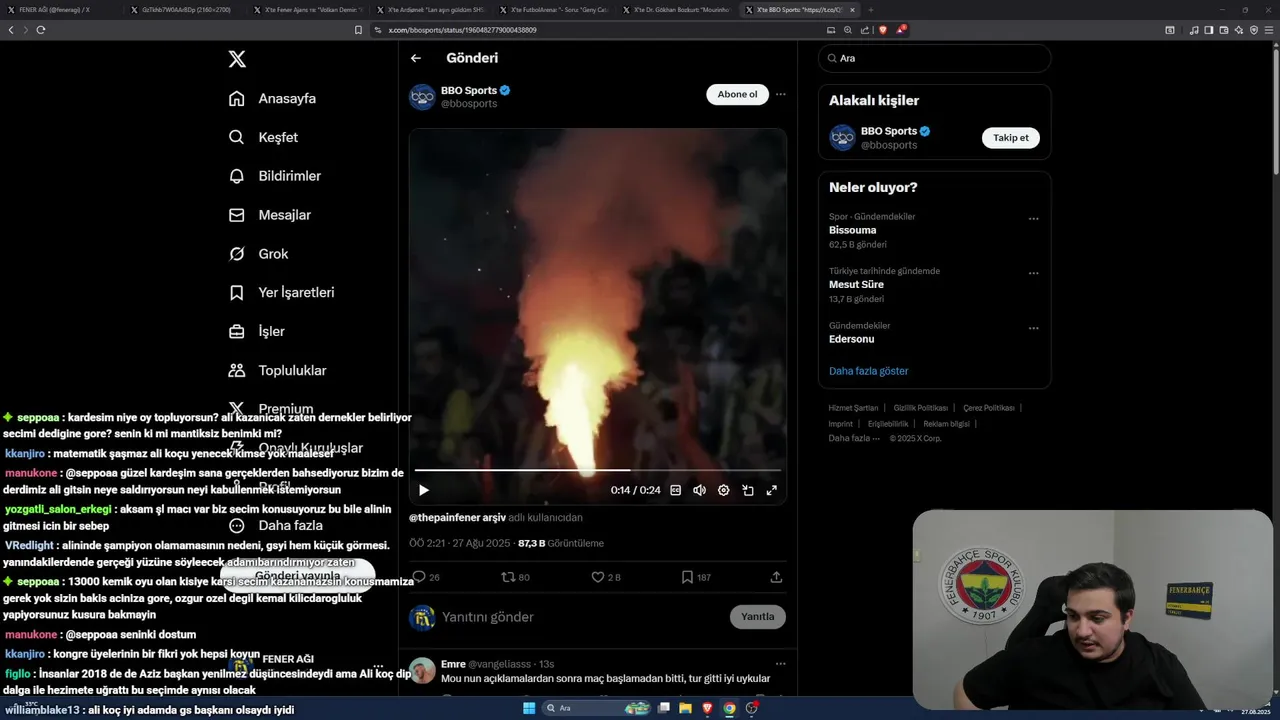Open File Explorer from taskbar
Screen dimensions: 1280x720
pos(685,708)
